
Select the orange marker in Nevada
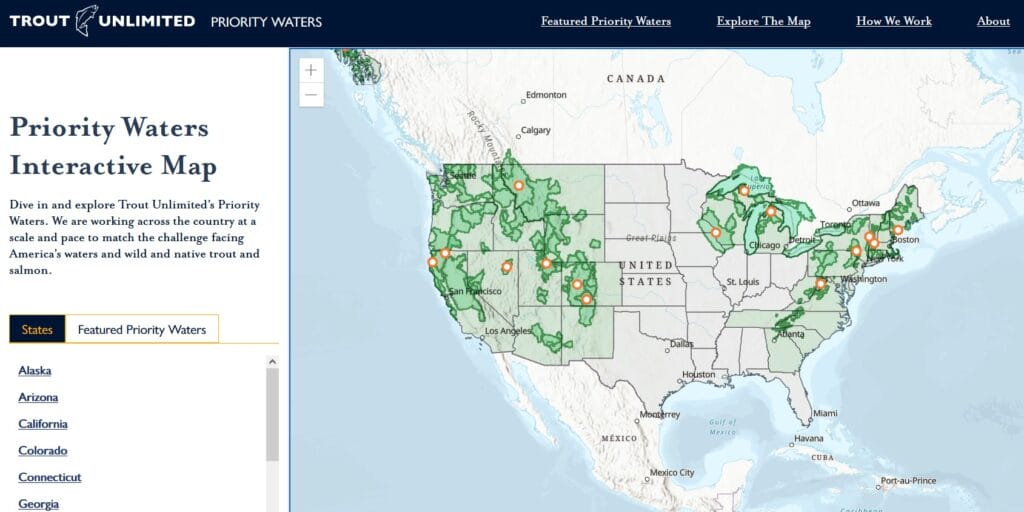(x=506, y=266)
